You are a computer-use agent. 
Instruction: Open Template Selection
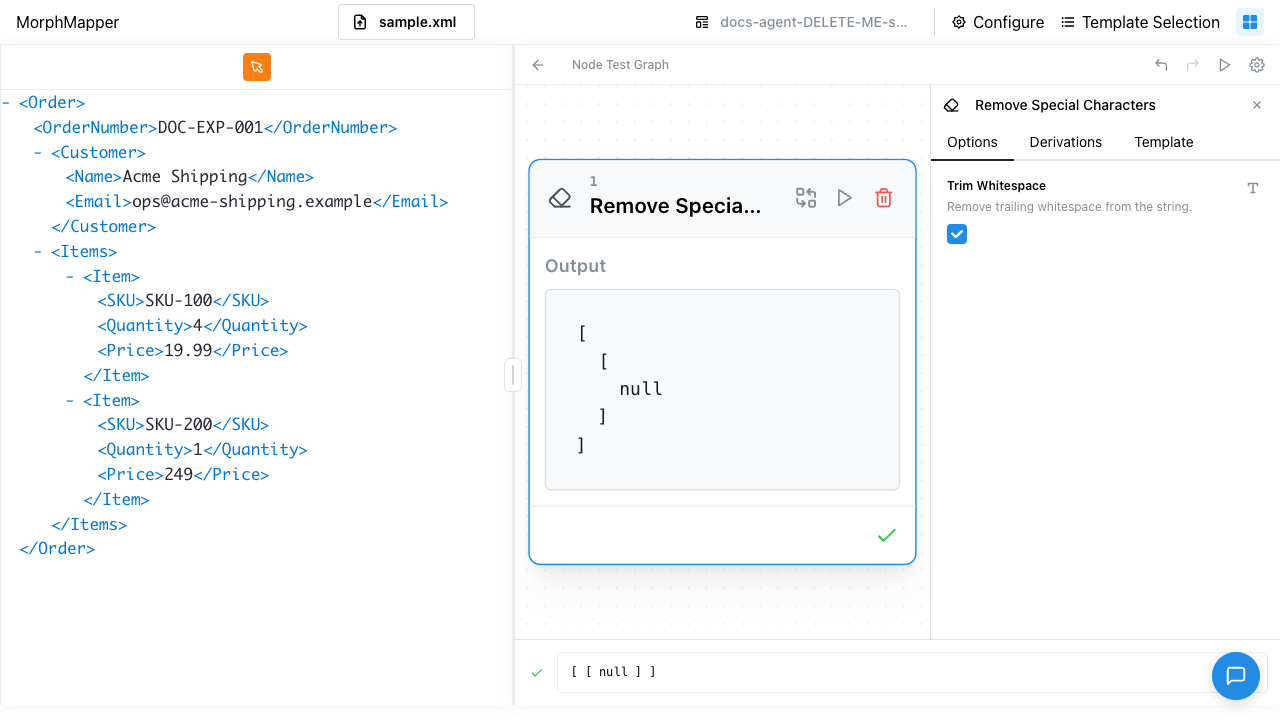point(1141,22)
